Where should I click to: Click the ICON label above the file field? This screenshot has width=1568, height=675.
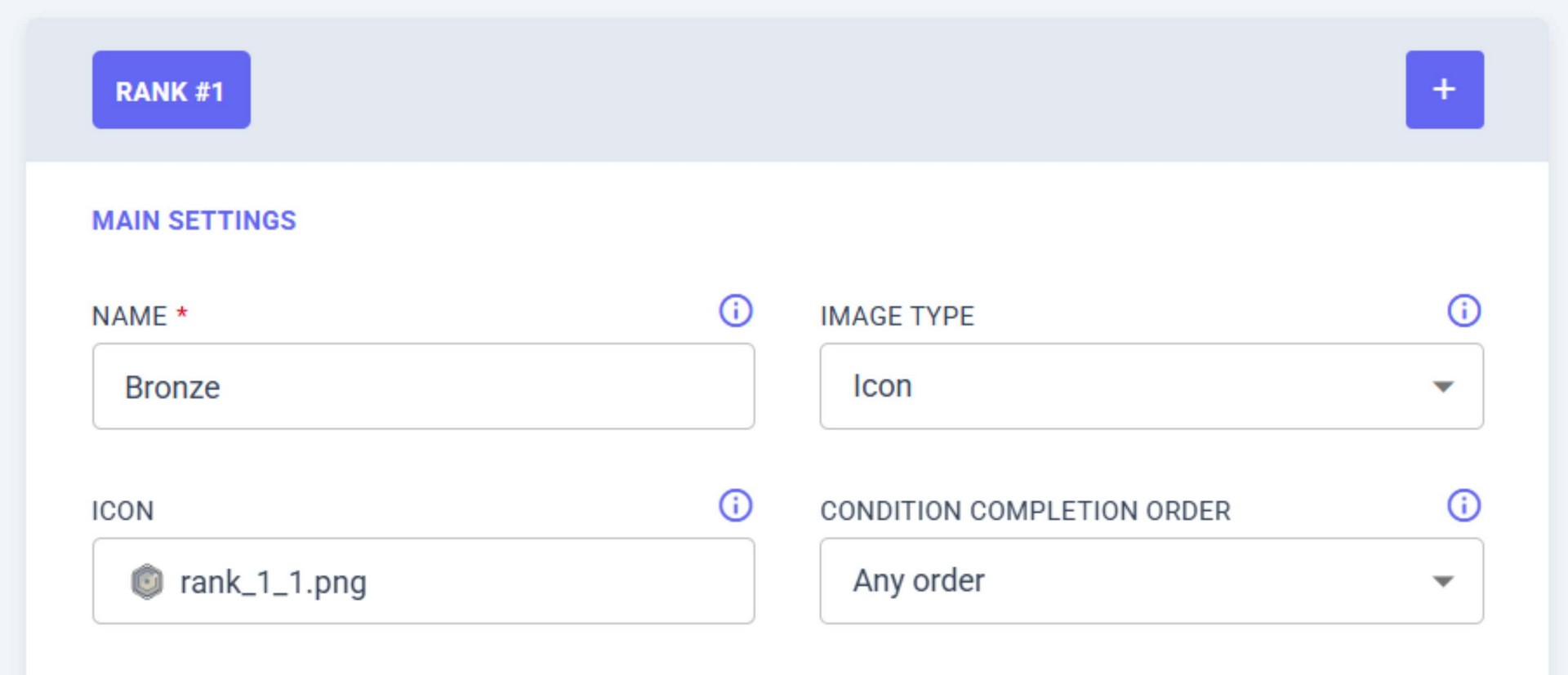pyautogui.click(x=122, y=511)
